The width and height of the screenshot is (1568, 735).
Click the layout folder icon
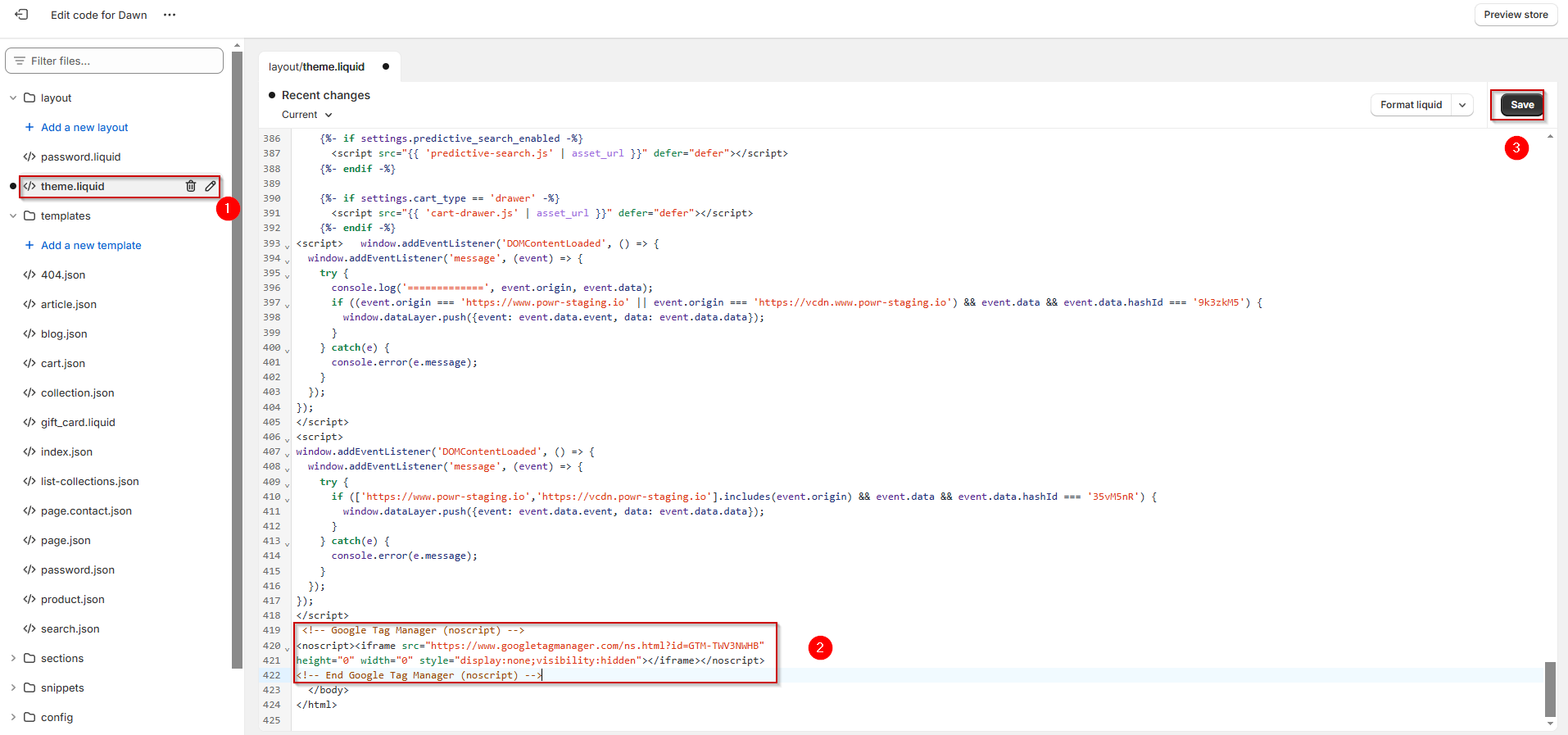pyautogui.click(x=29, y=98)
